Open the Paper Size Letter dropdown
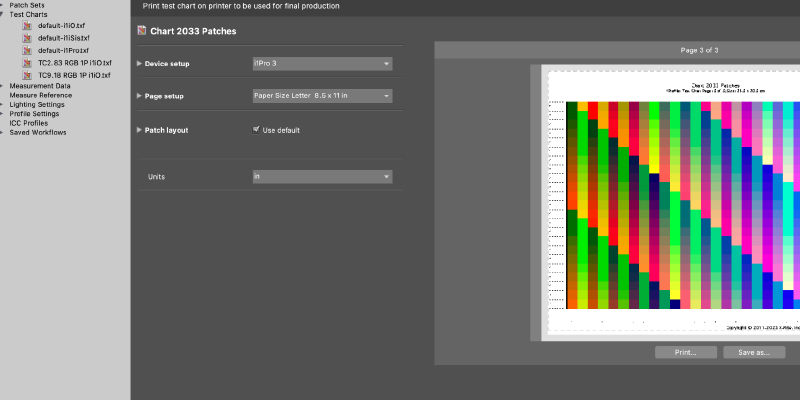Image resolution: width=800 pixels, height=400 pixels. (322, 96)
